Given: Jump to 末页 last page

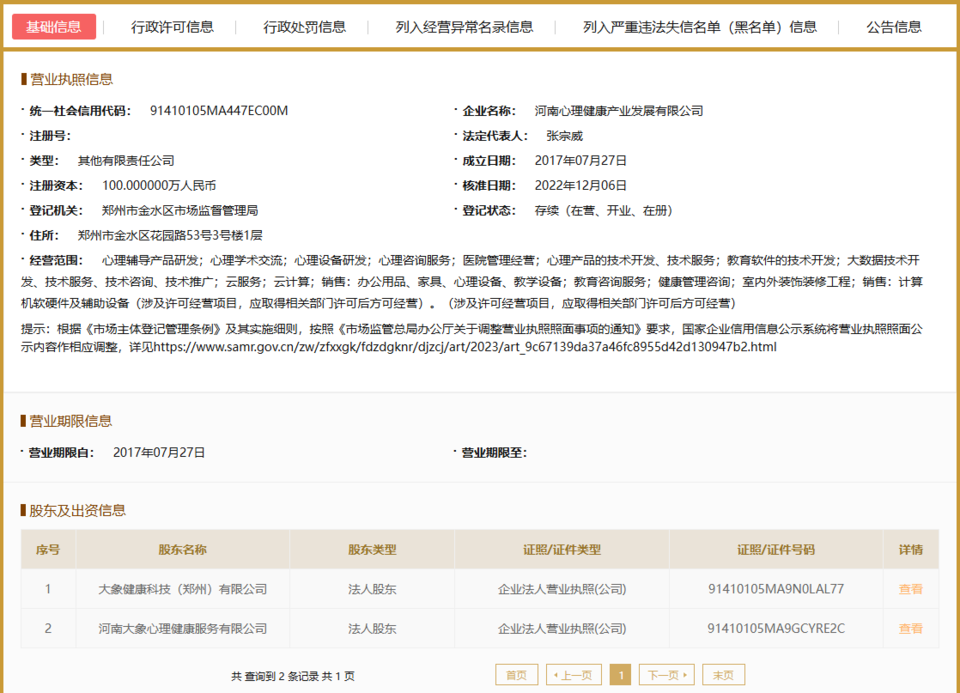Looking at the screenshot, I should click(x=723, y=675).
